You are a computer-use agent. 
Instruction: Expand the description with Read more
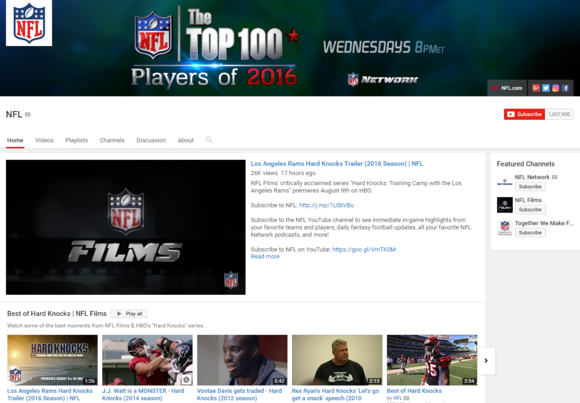(x=265, y=256)
